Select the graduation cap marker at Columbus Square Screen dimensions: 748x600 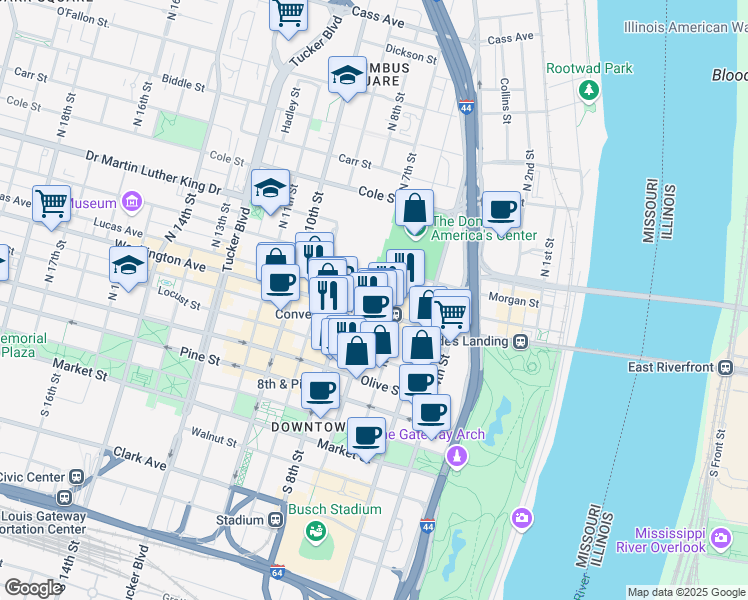click(x=347, y=78)
